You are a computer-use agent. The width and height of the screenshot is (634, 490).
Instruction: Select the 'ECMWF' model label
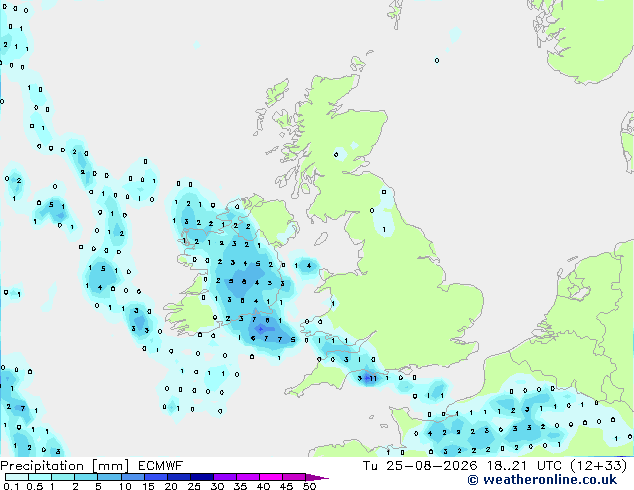[x=161, y=466]
